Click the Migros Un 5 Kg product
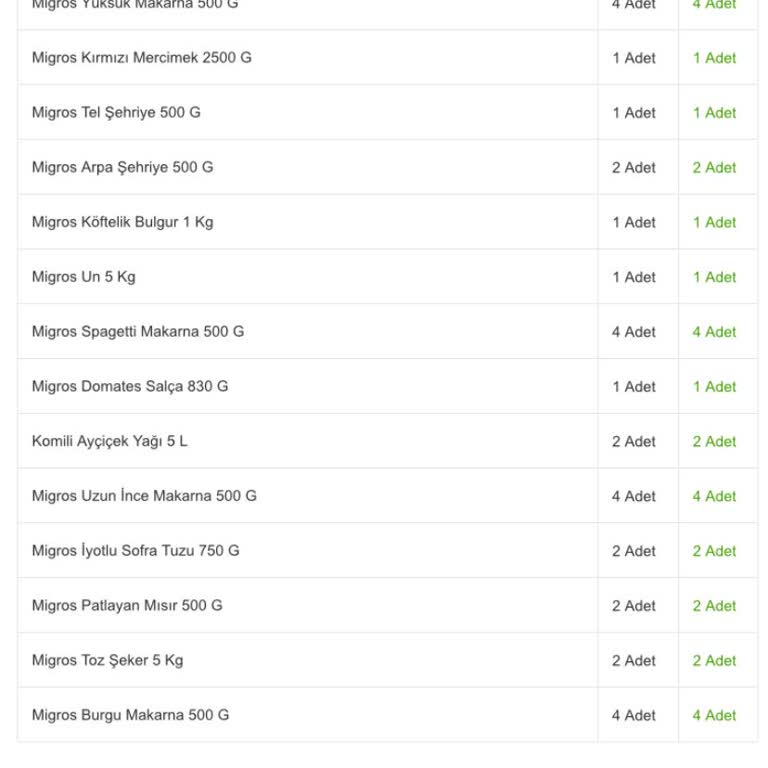 click(x=83, y=277)
